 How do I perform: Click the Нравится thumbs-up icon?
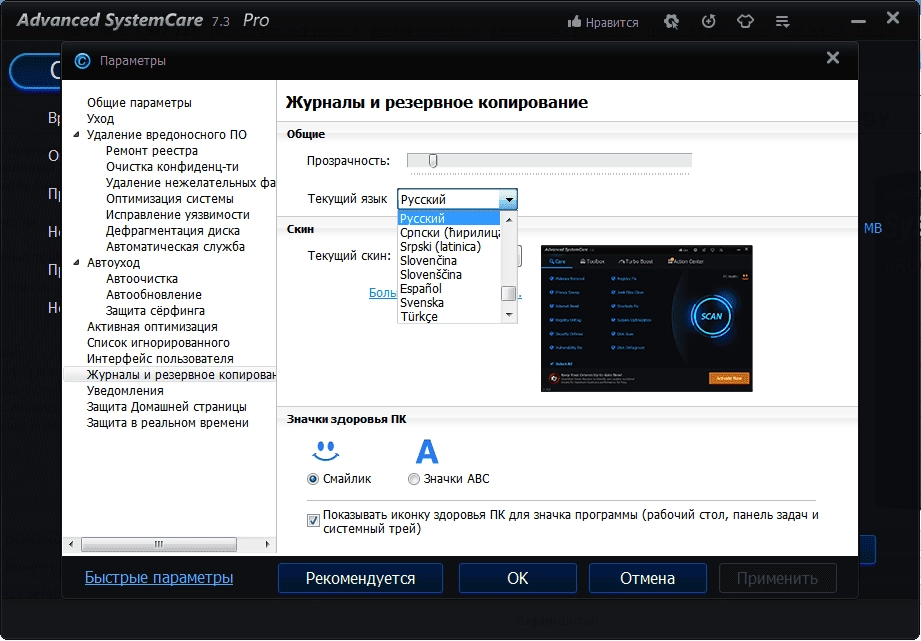[x=574, y=22]
